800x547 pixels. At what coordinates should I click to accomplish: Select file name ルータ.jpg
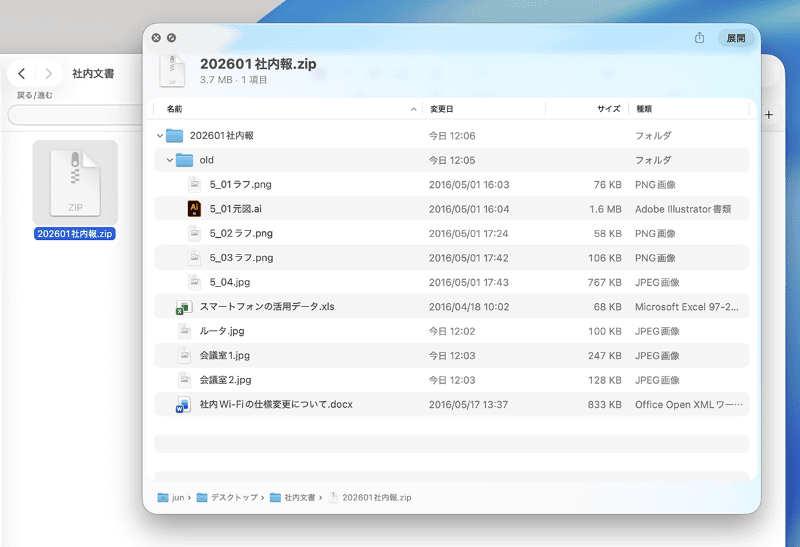click(x=222, y=331)
